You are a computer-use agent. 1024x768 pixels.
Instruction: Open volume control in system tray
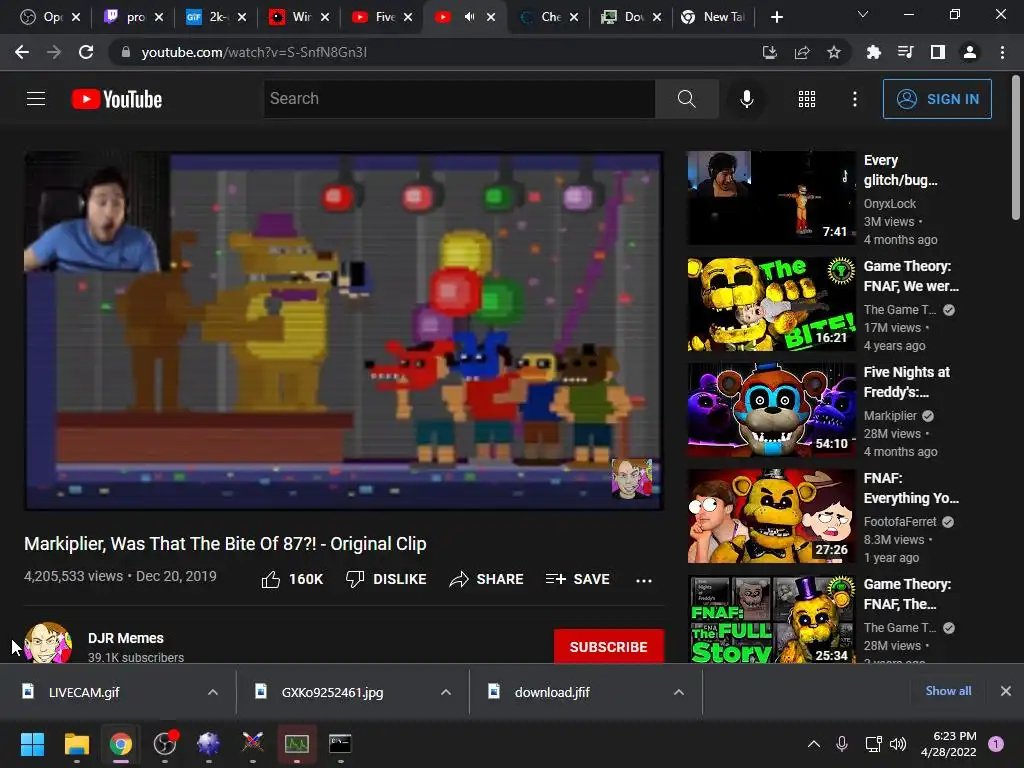[898, 743]
